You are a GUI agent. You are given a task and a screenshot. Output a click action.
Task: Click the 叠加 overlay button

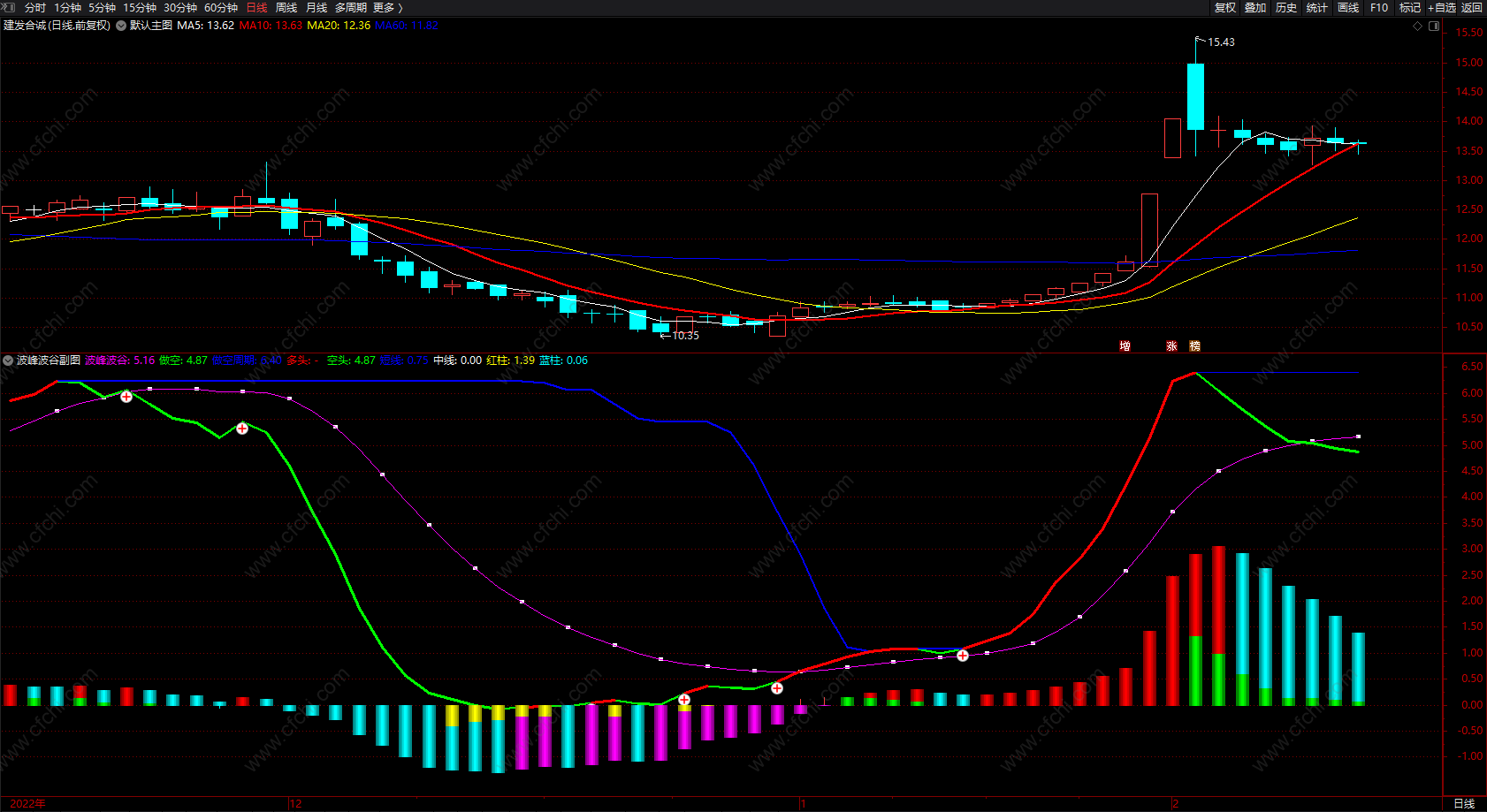click(x=1255, y=8)
